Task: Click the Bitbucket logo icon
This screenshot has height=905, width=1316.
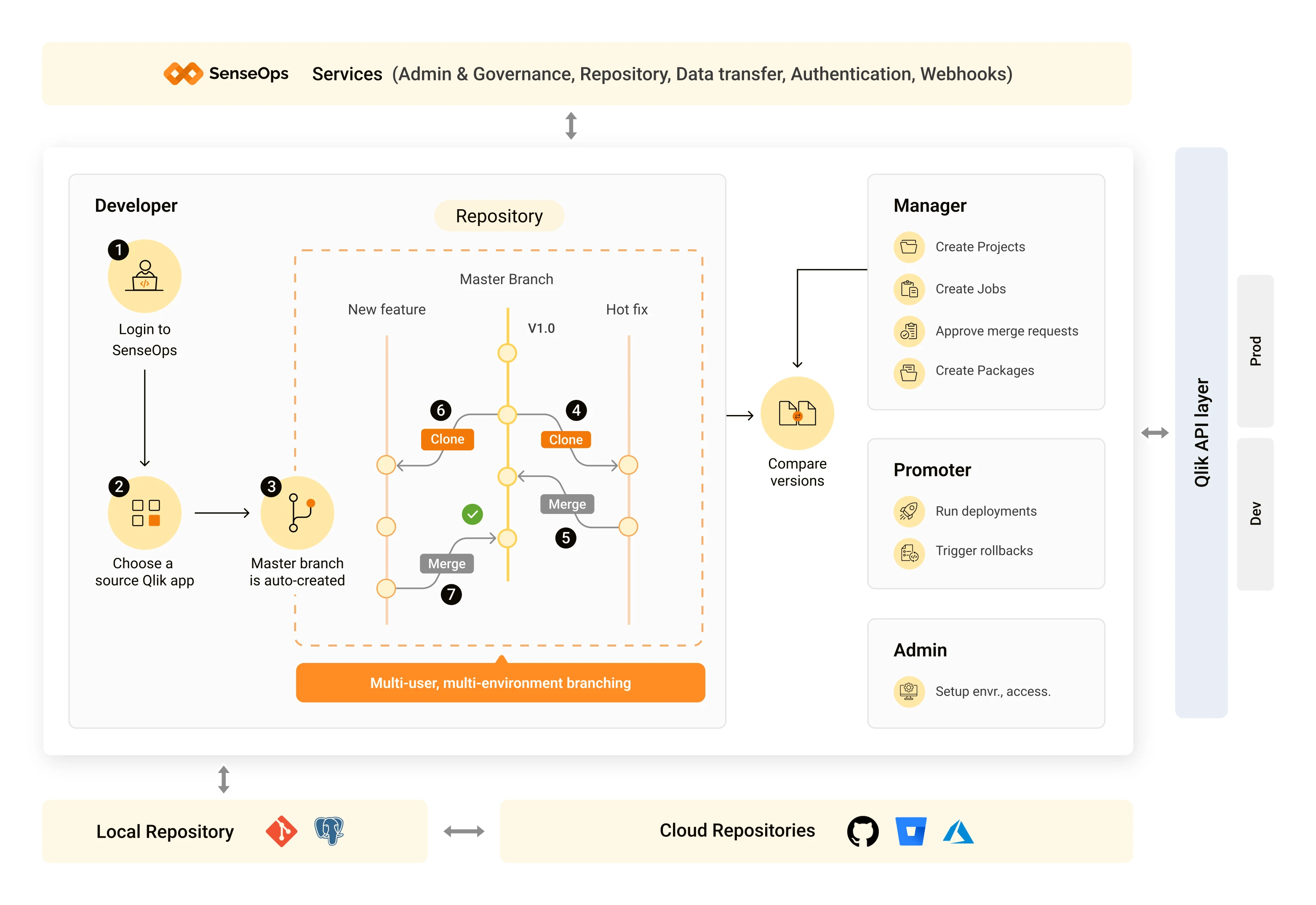Action: click(911, 831)
